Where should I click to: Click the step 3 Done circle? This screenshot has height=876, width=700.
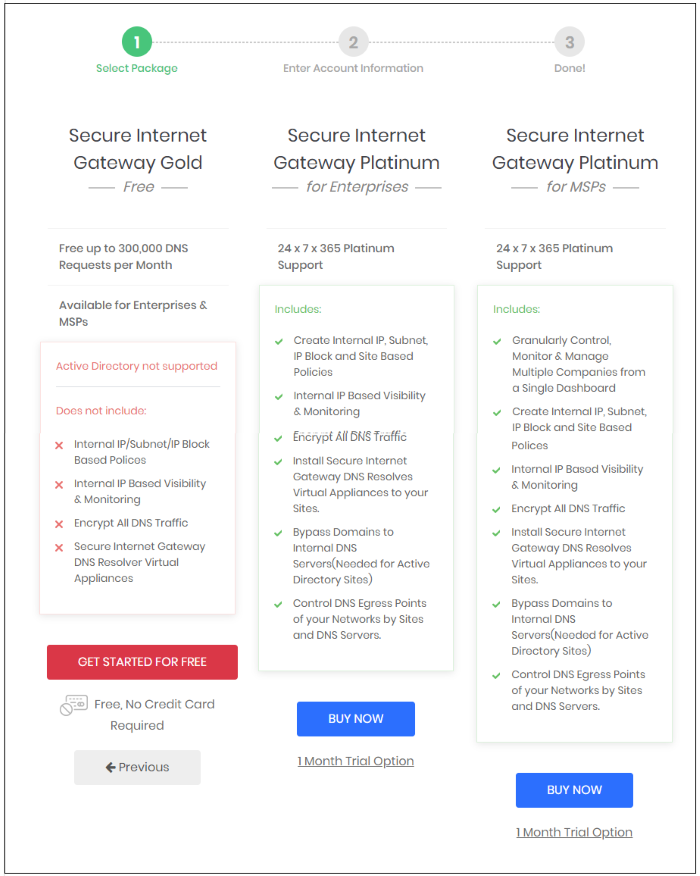click(x=569, y=42)
